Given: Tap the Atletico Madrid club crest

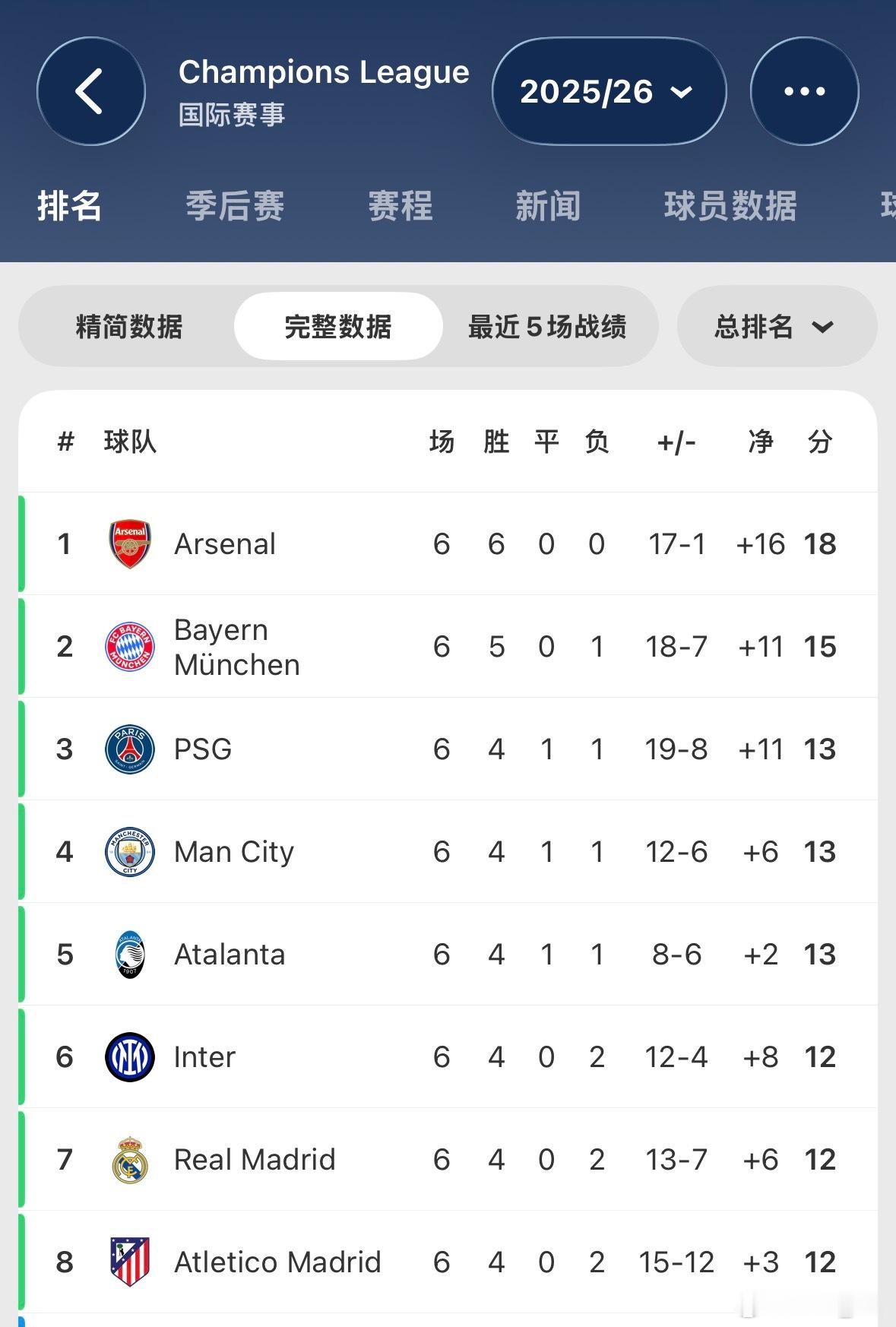Looking at the screenshot, I should [x=130, y=1262].
